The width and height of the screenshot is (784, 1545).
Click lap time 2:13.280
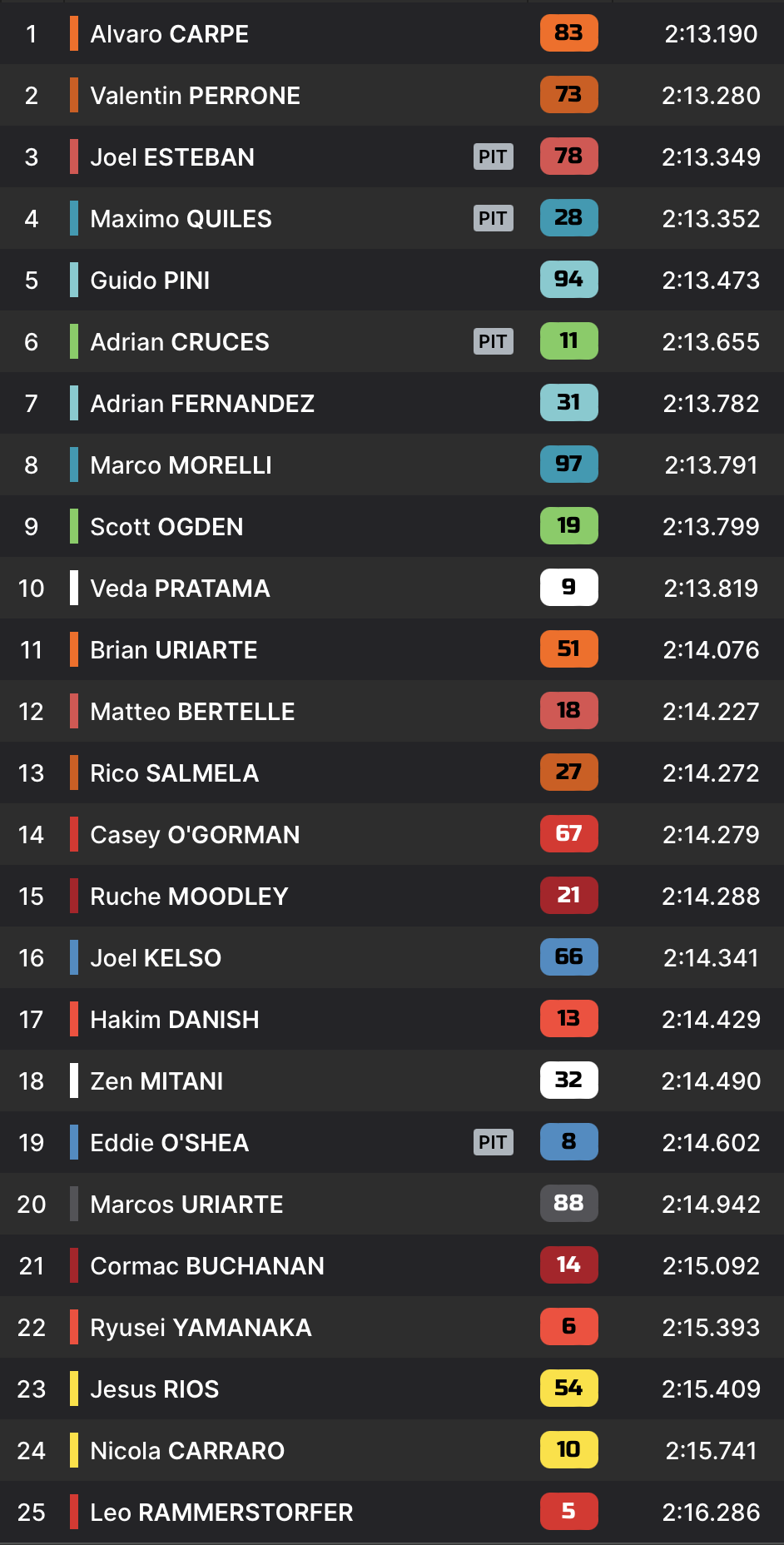click(711, 96)
